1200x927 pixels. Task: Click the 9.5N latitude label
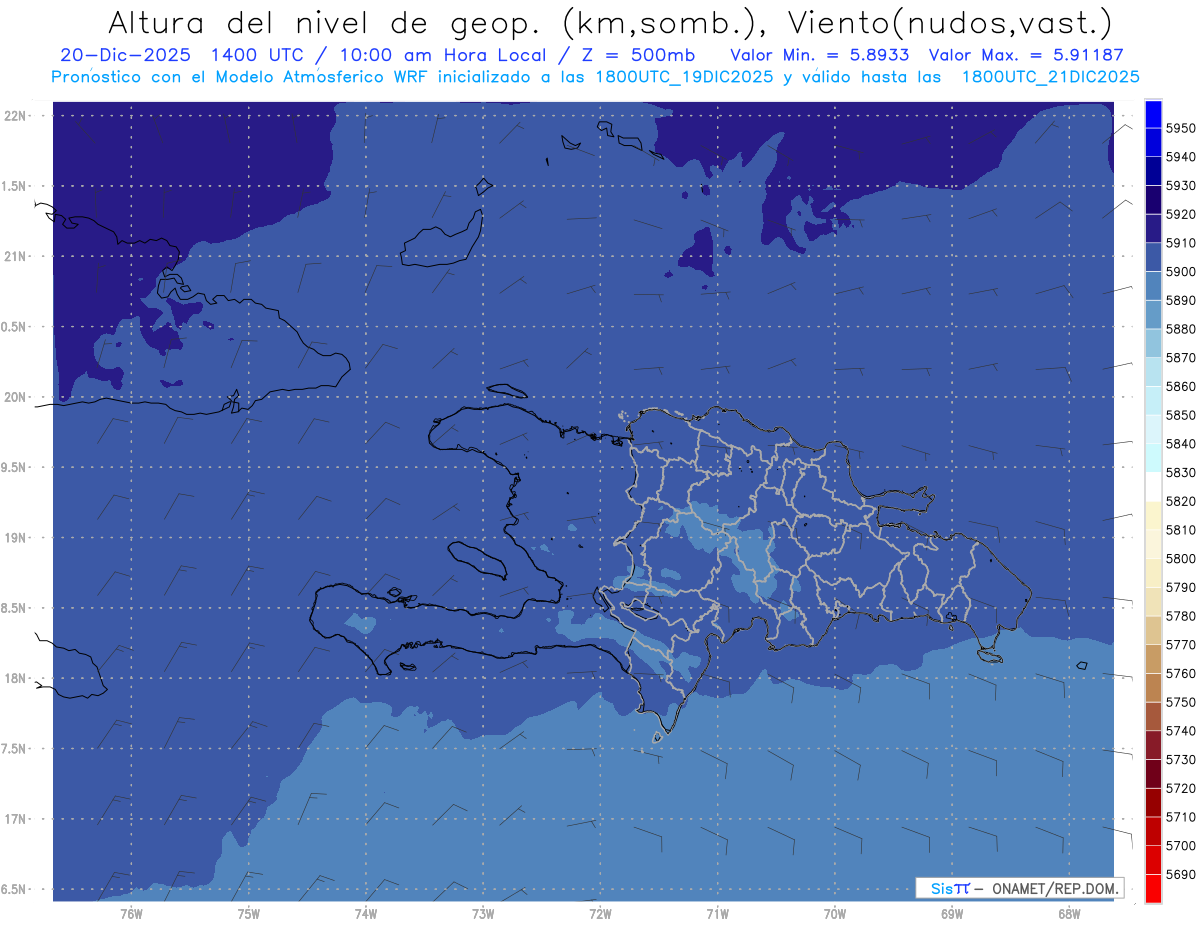click(15, 468)
